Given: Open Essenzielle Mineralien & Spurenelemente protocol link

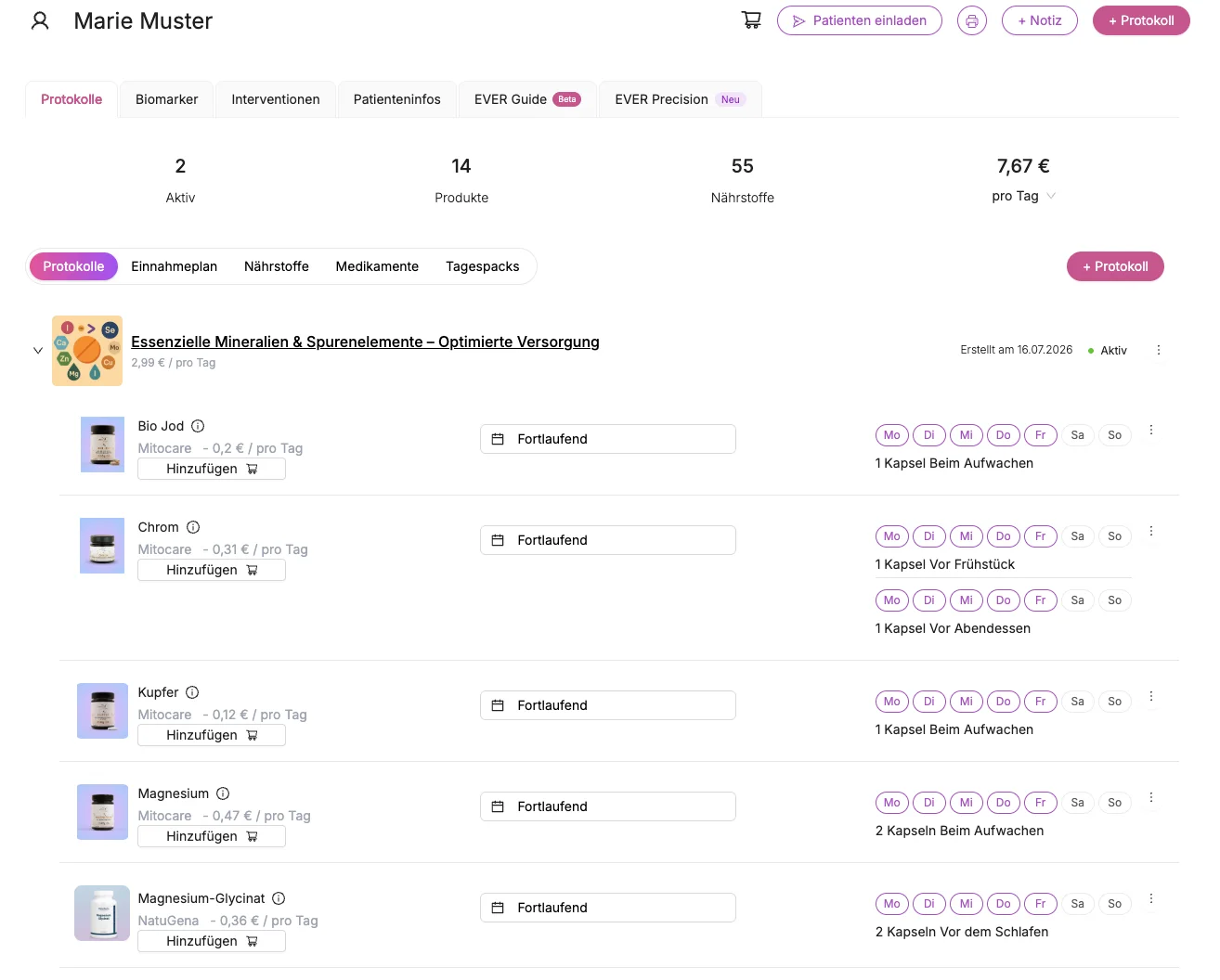Looking at the screenshot, I should 365,342.
